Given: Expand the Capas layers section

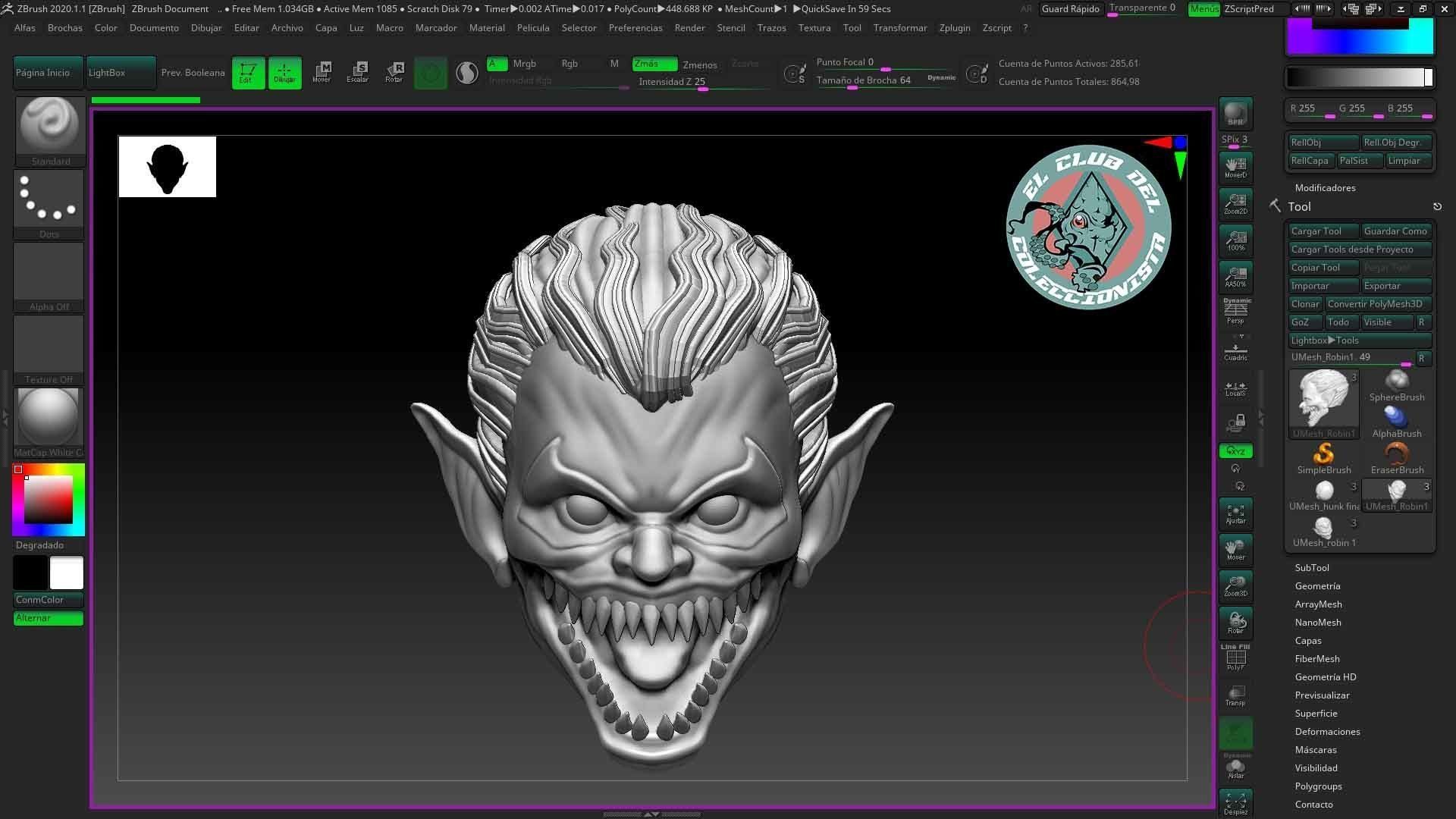Looking at the screenshot, I should coord(1308,641).
